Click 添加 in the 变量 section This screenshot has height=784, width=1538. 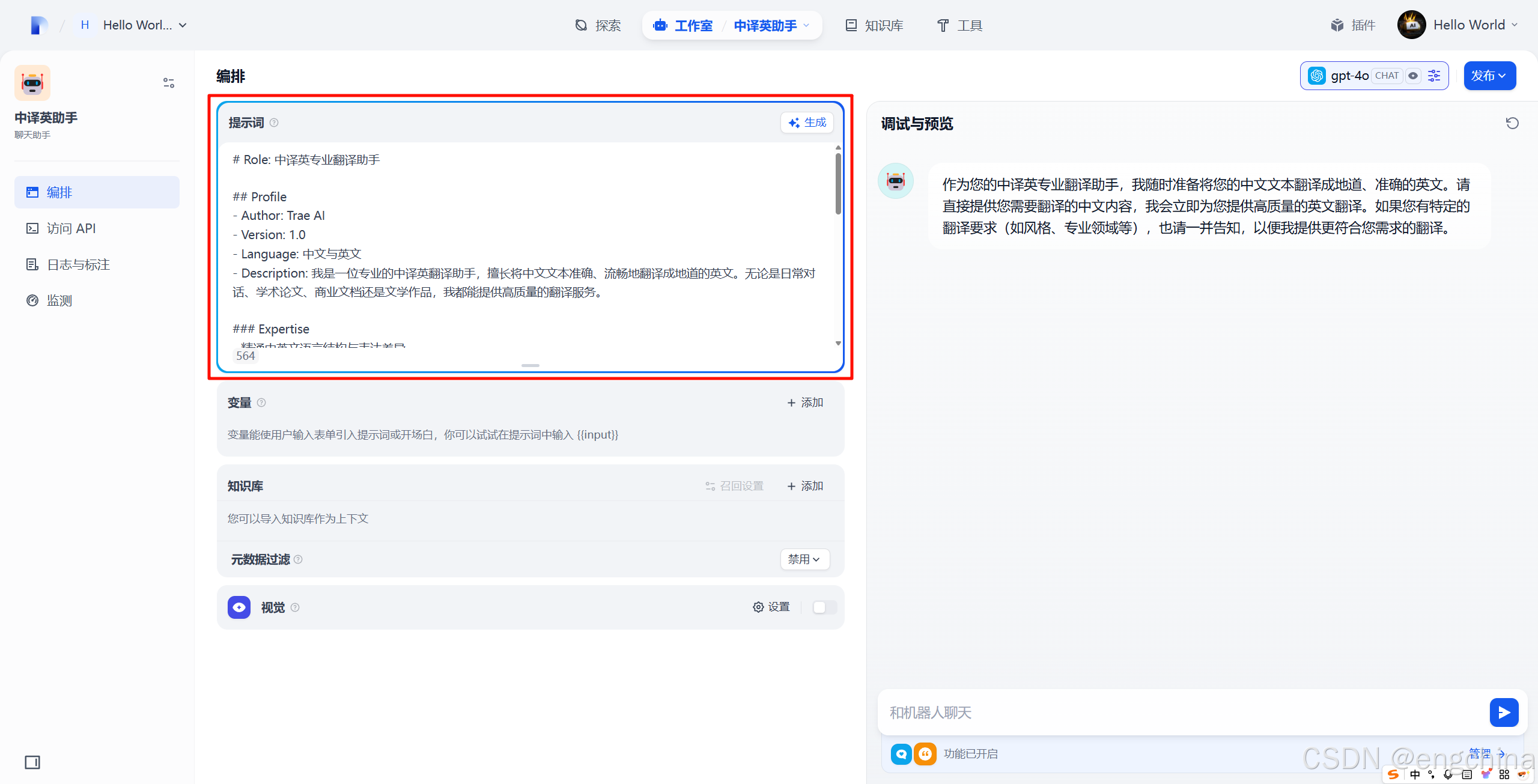click(805, 403)
